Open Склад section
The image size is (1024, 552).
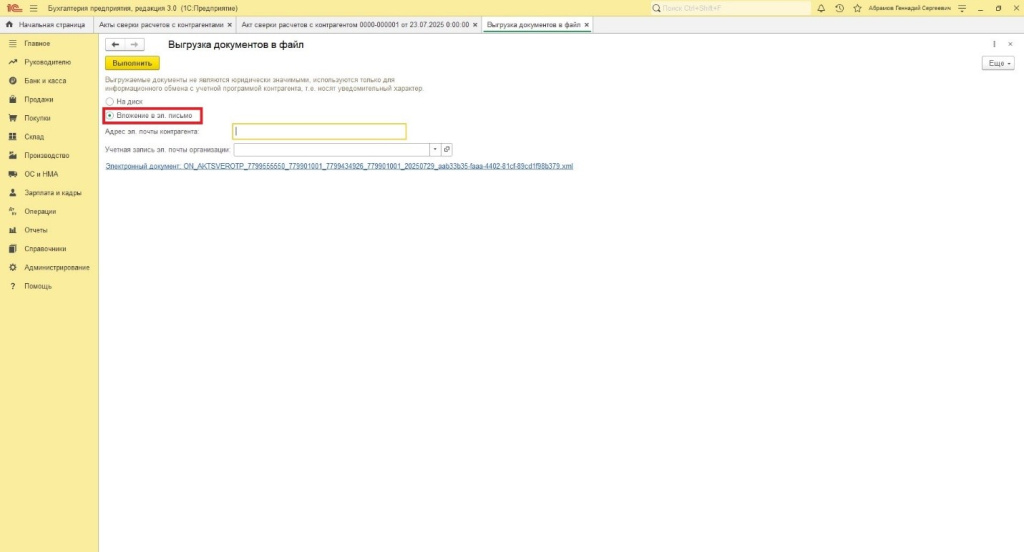click(34, 137)
